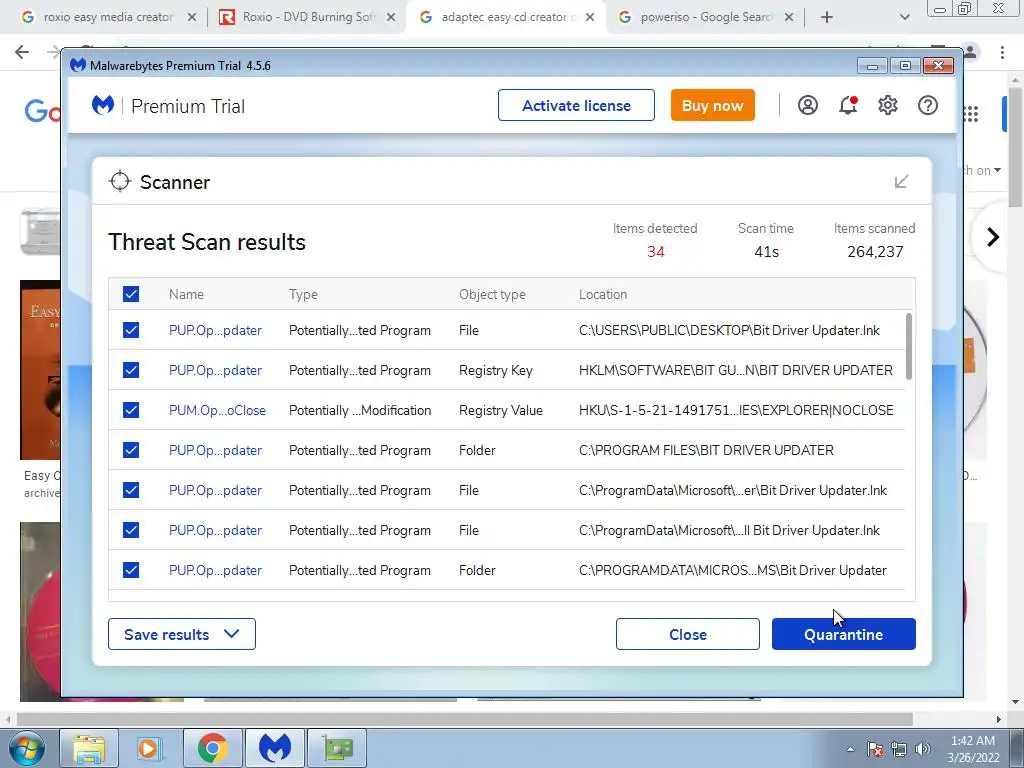
Task: Select the adaptec easy cd creator tab
Action: 505,17
